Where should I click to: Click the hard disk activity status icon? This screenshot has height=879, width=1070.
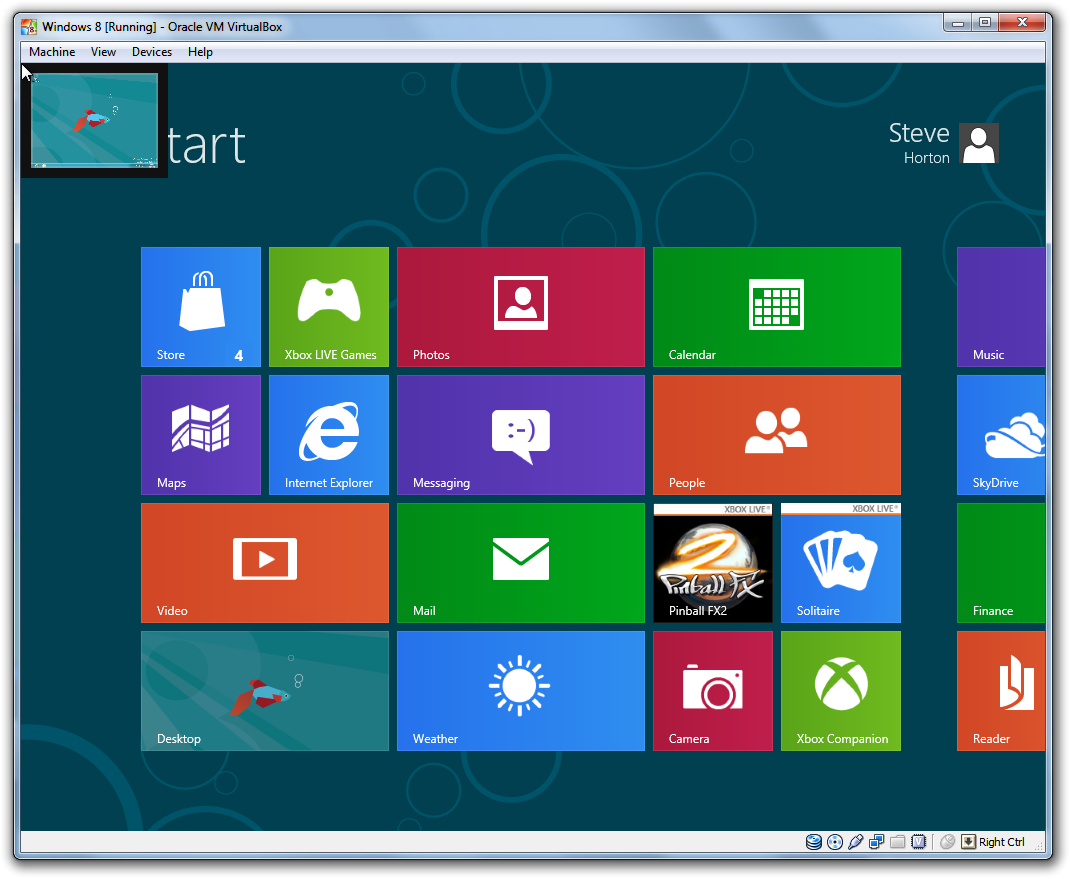pos(813,842)
